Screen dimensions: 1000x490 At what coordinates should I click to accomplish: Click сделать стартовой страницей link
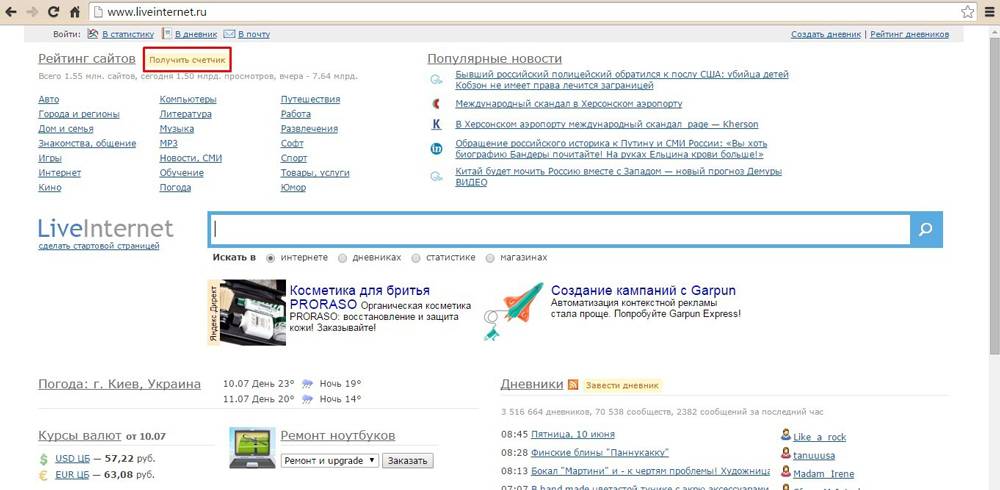[x=99, y=246]
